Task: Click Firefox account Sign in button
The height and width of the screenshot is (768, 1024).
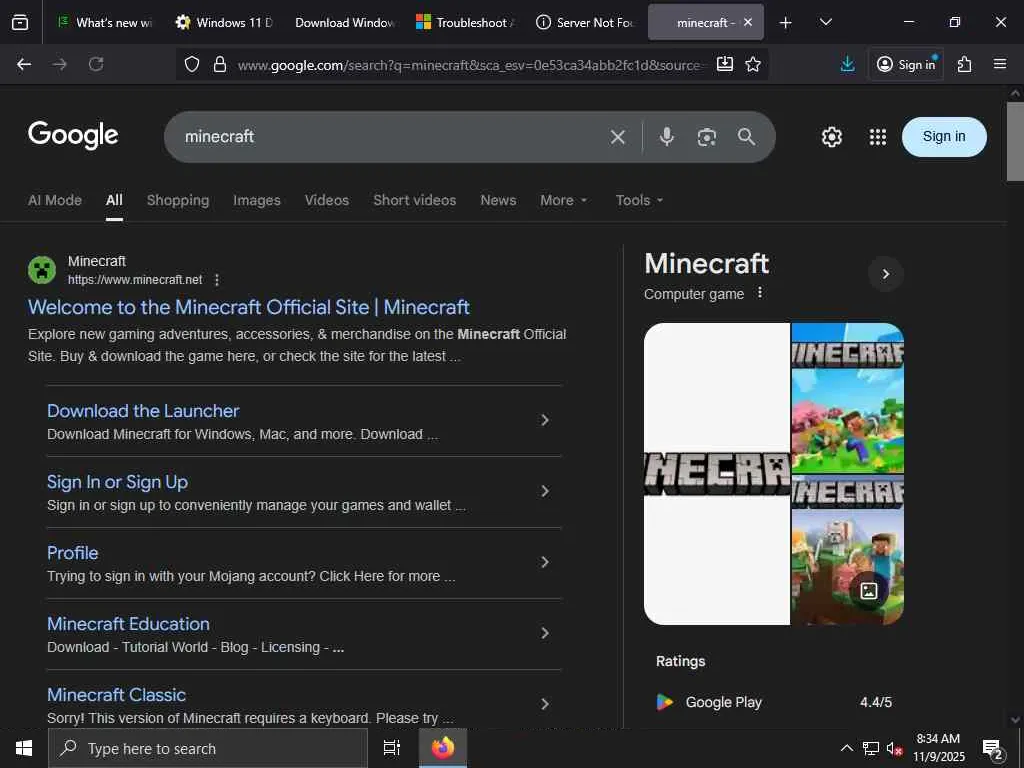Action: [x=906, y=64]
